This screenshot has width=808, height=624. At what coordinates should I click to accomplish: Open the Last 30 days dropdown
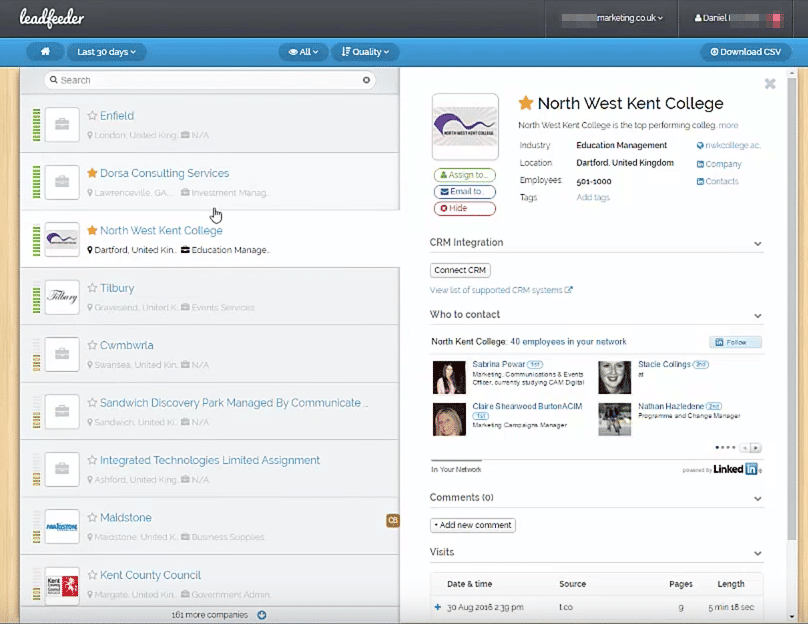point(106,52)
